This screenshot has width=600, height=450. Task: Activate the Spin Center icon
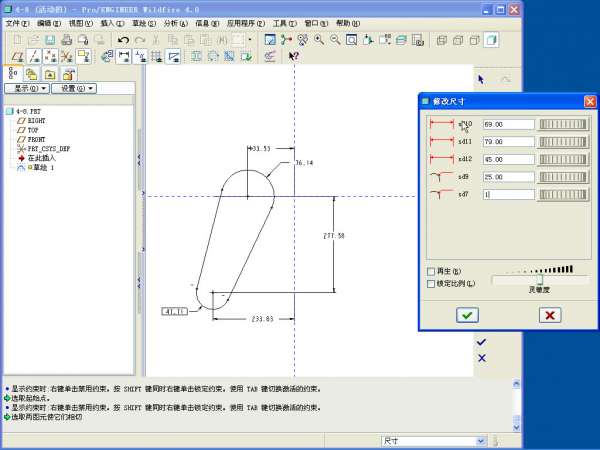tap(286, 40)
